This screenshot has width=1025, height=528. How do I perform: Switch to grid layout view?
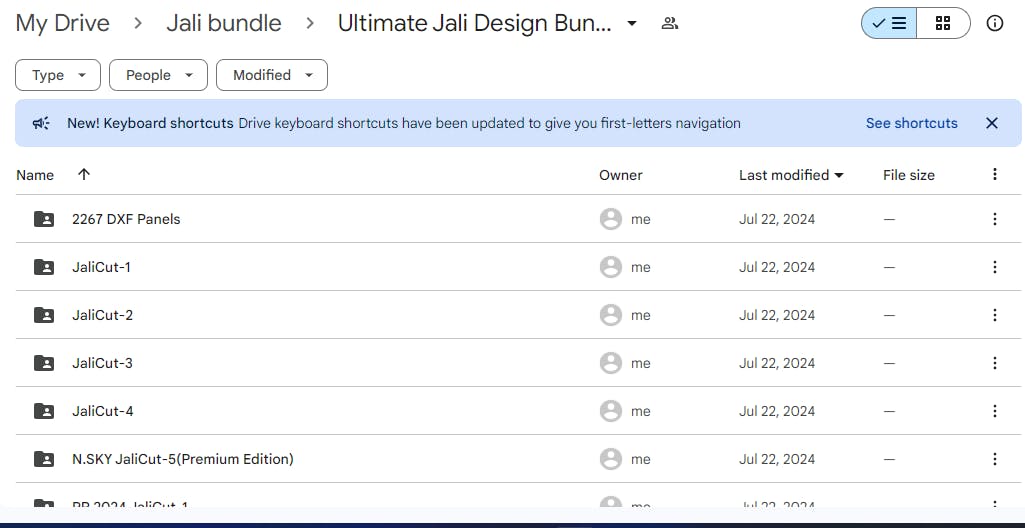point(943,24)
